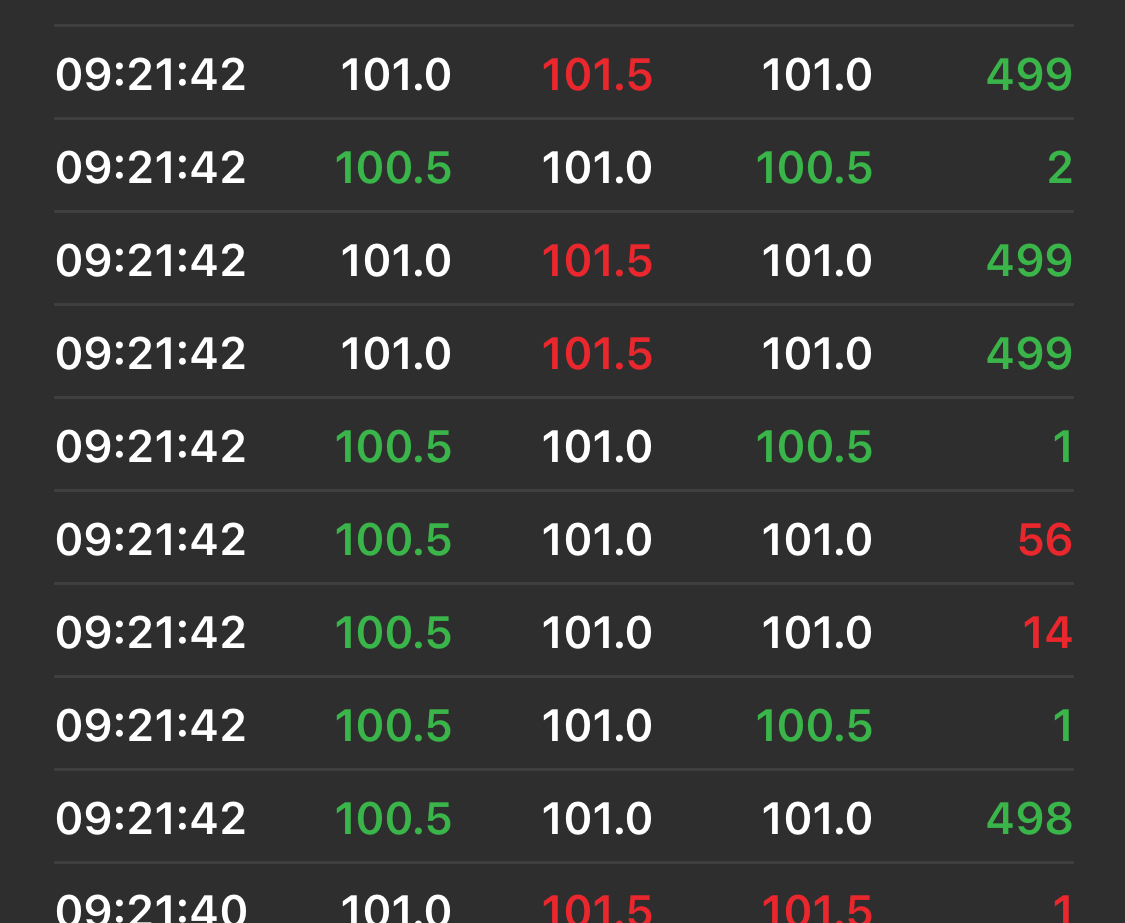Viewport: 1125px width, 923px height.
Task: Click the red volume in the 09:21:40 row
Action: [1062, 909]
